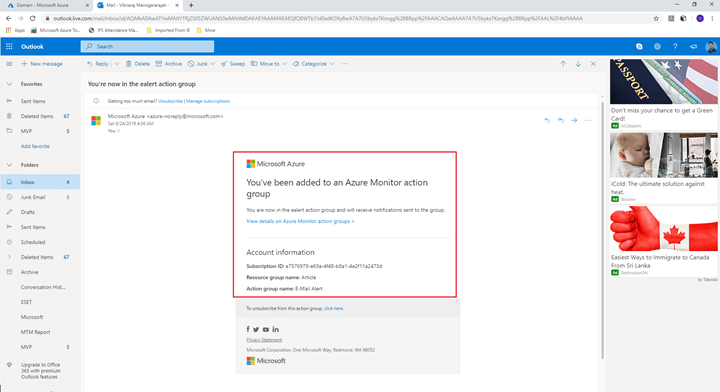Screen dimensions: 720x392
Task: Open Microsoft's YouTube page icon
Action: click(x=265, y=329)
